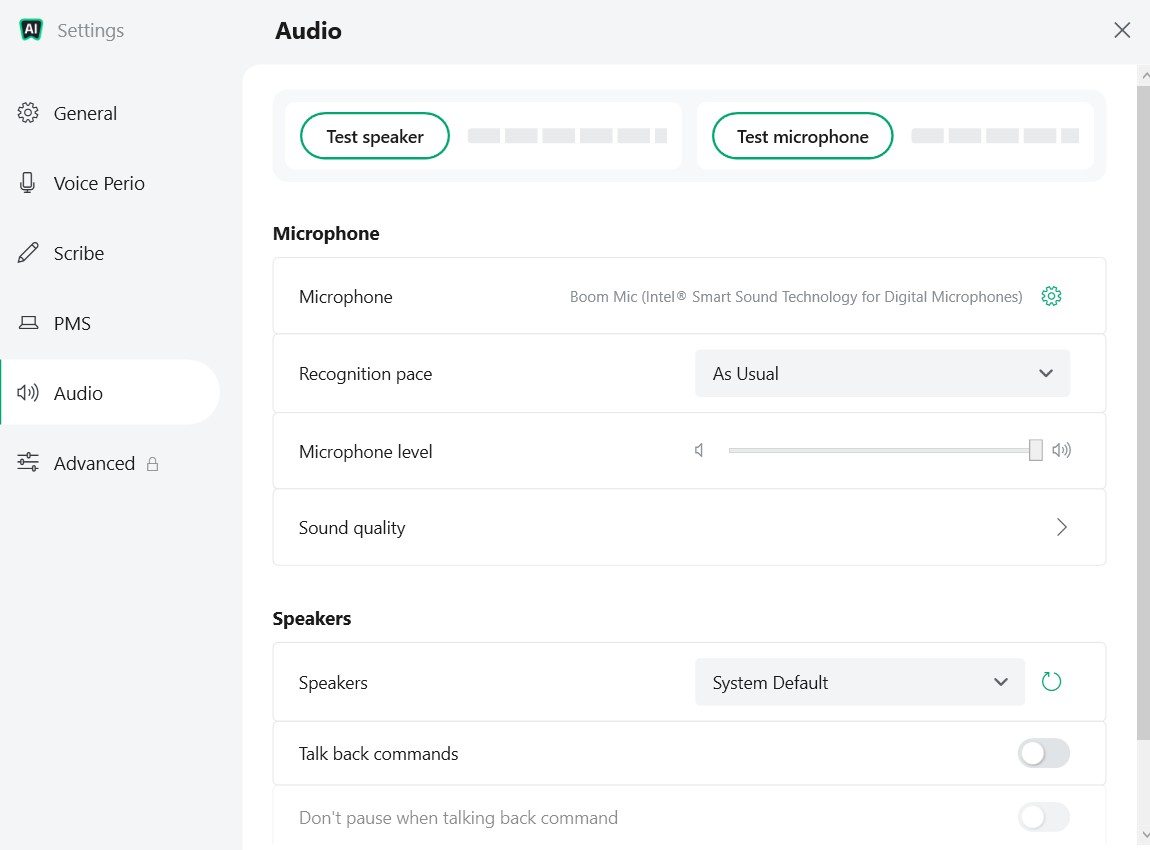The width and height of the screenshot is (1150, 850).
Task: Click the speaker test level meter
Action: pos(567,136)
